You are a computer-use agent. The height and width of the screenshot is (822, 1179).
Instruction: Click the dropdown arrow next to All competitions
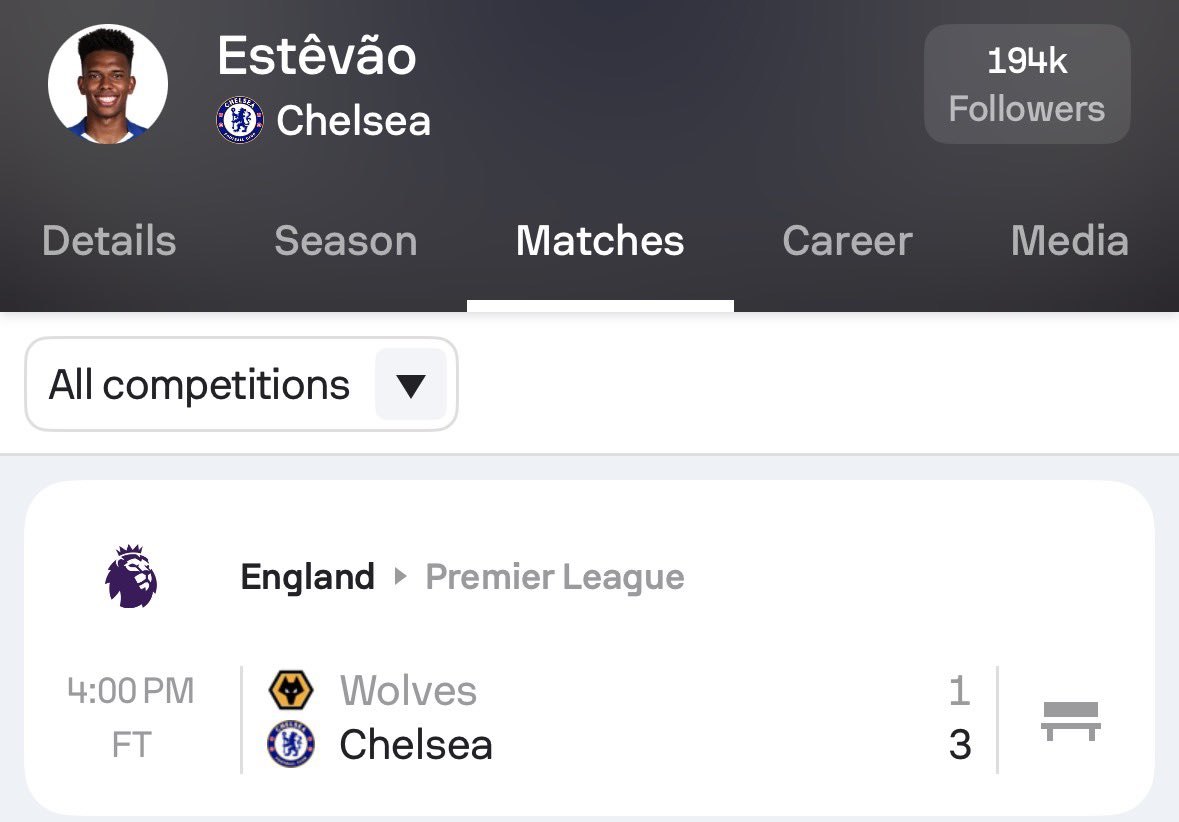(411, 385)
